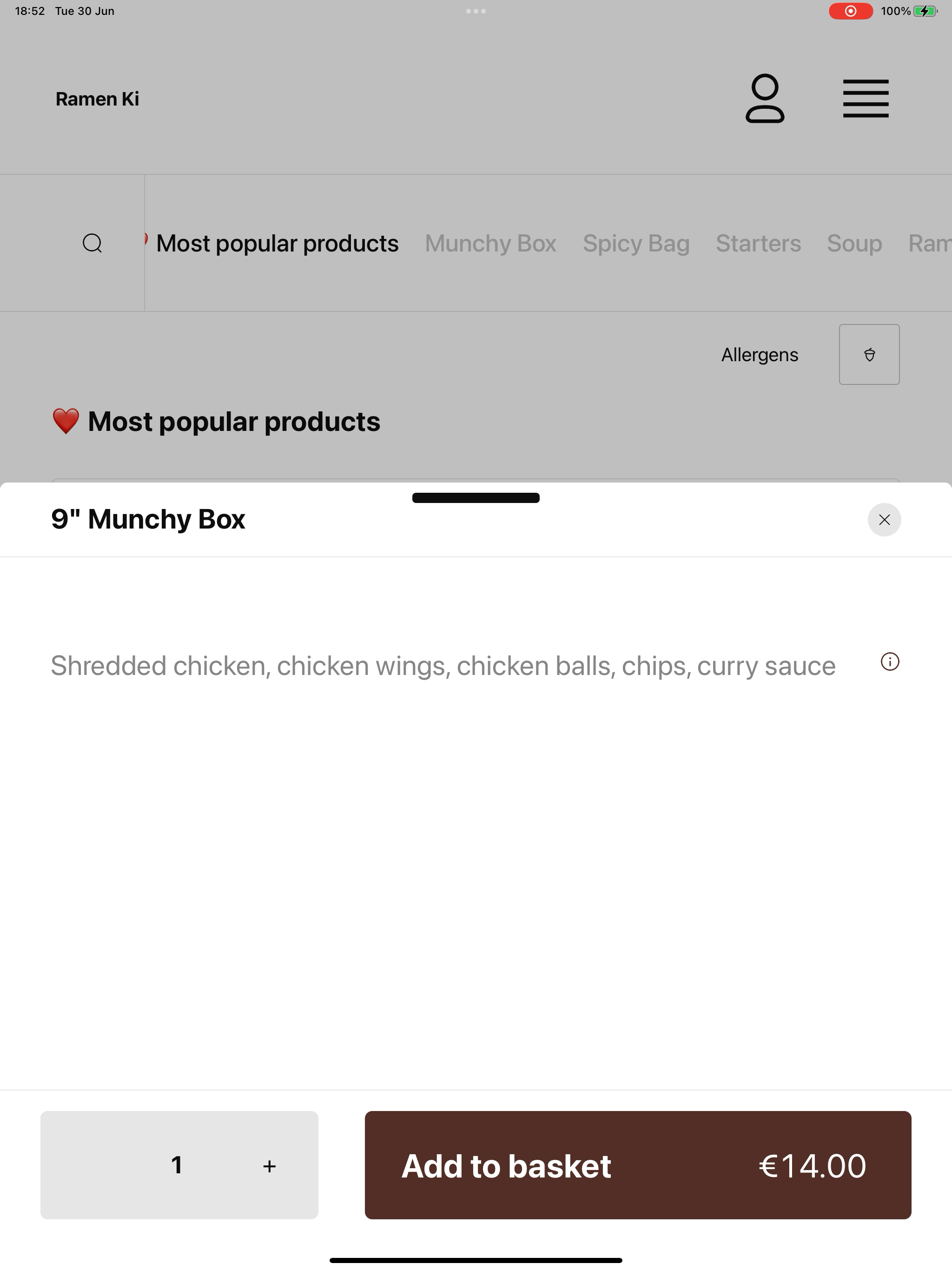The height and width of the screenshot is (1270, 952).
Task: Switch to the Munchy Box category tab
Action: [x=490, y=244]
